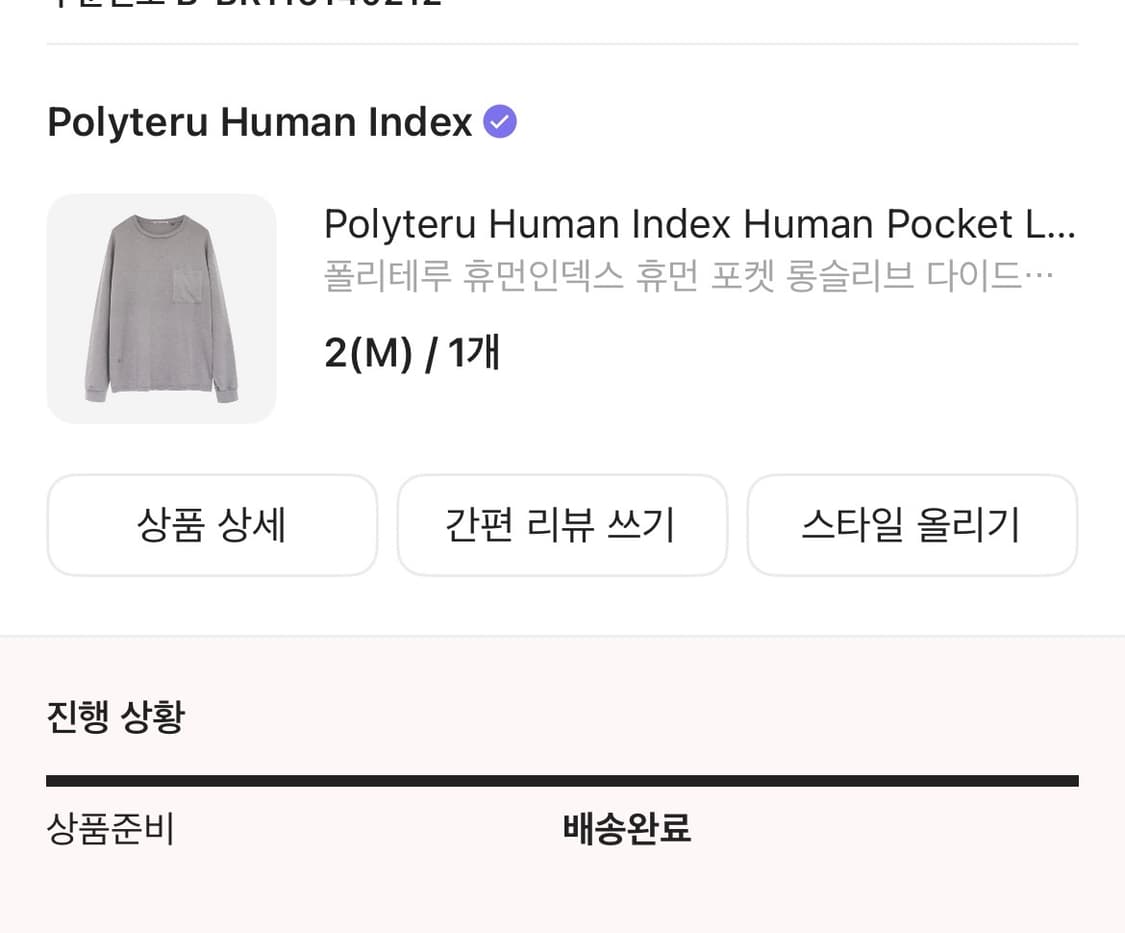Click the purple verified checkmark badge
This screenshot has height=933, width=1125.
click(x=500, y=122)
